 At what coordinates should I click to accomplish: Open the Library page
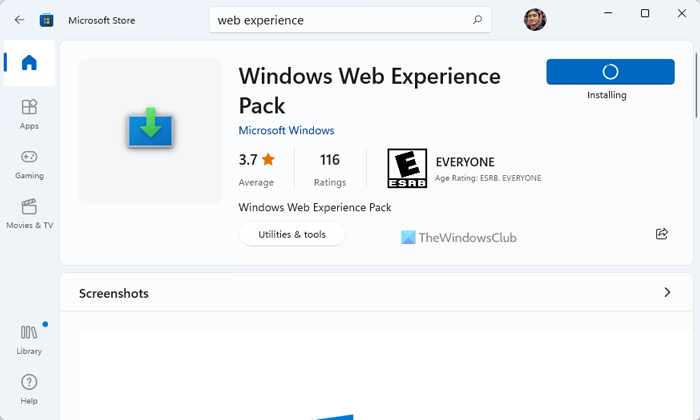[x=29, y=338]
